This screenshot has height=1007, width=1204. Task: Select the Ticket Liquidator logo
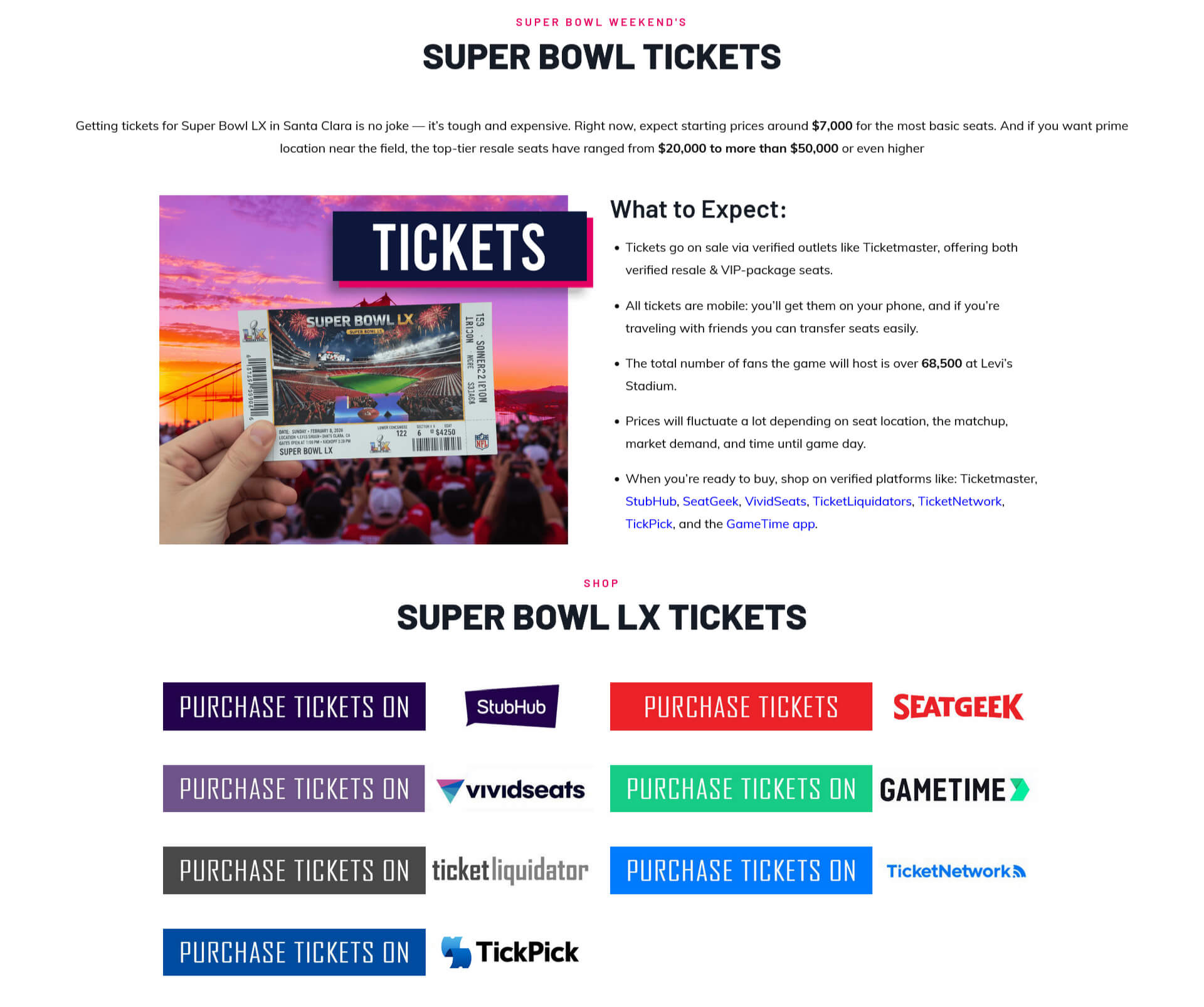point(510,870)
